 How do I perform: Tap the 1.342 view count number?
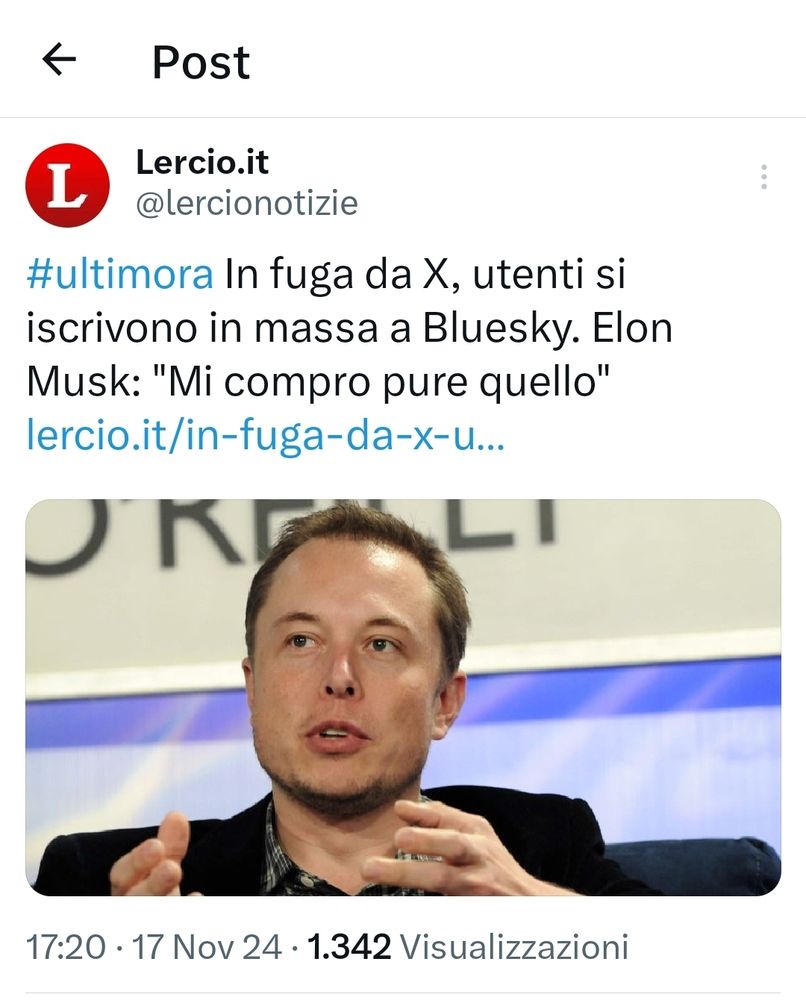(x=349, y=946)
